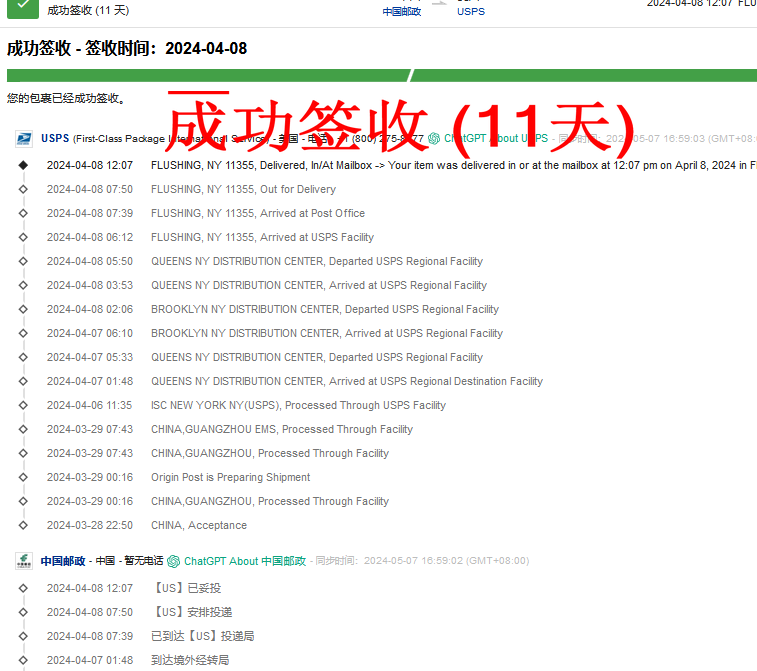Image resolution: width=757 pixels, height=671 pixels.
Task: Click heading 成功签收 - 签收时间: 2024-04-08
Action: 127,48
